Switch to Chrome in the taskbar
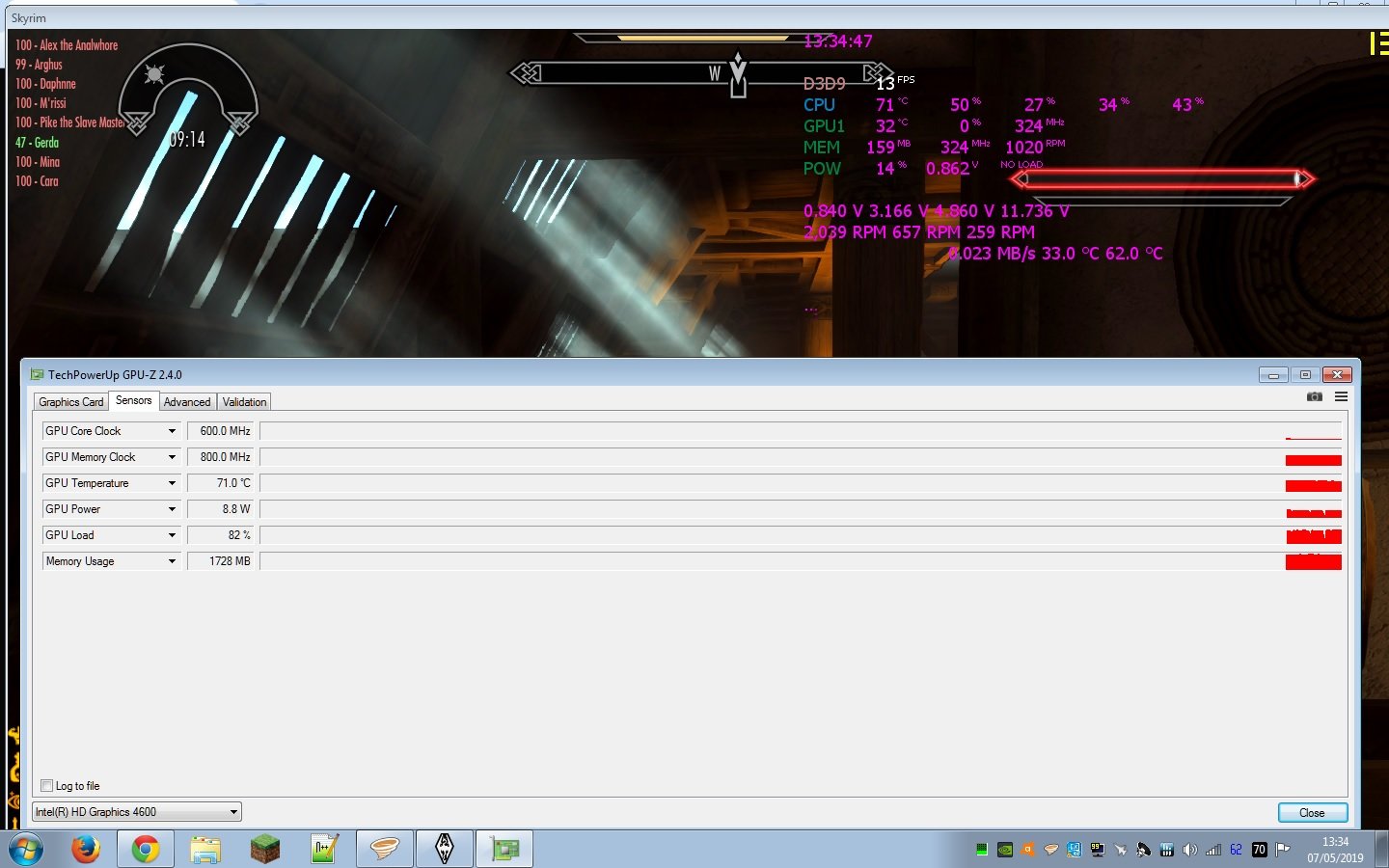The image size is (1389, 868). click(146, 850)
